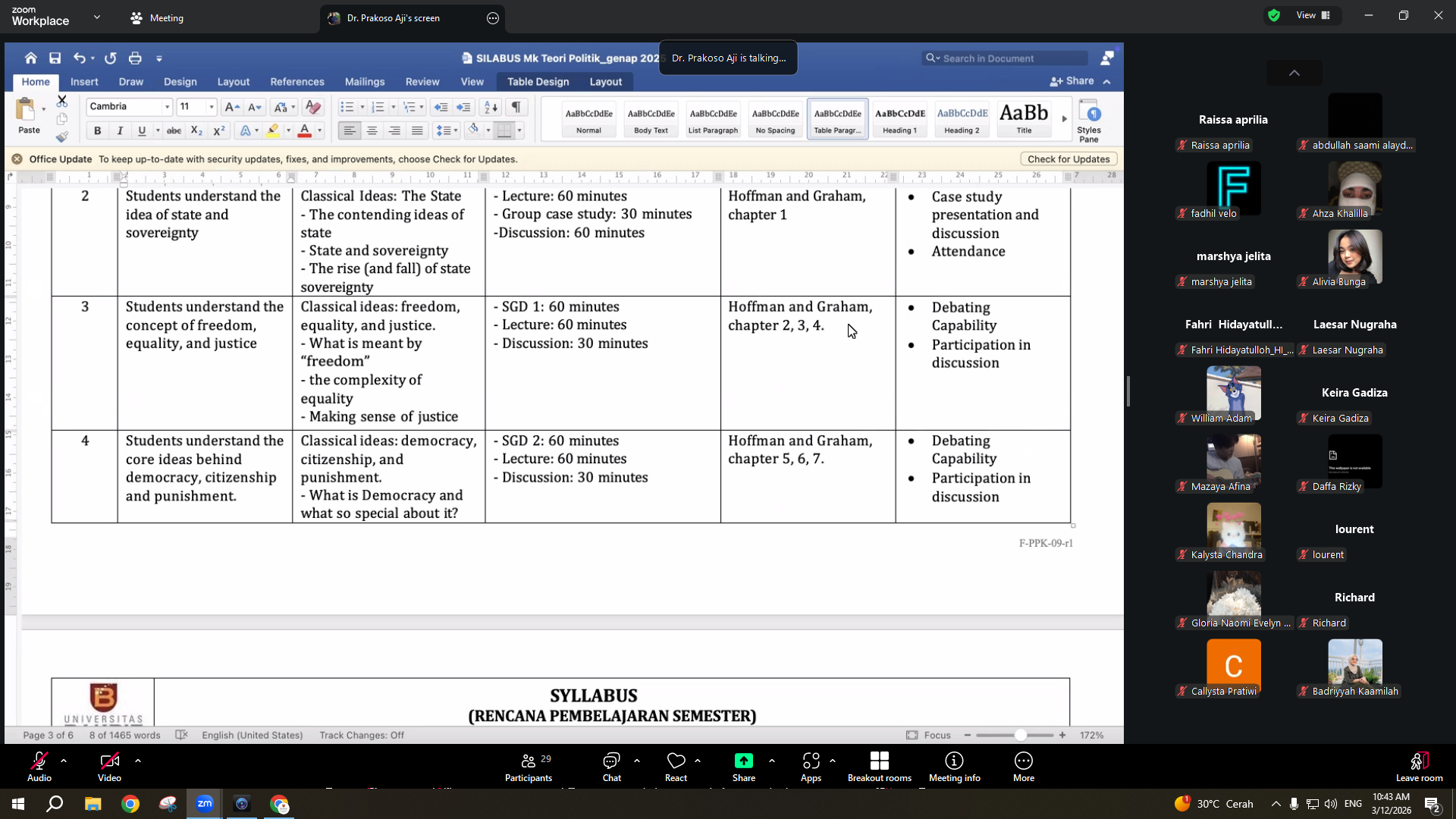The image size is (1456, 819).
Task: Click the Undo arrow icon
Action: (x=79, y=58)
